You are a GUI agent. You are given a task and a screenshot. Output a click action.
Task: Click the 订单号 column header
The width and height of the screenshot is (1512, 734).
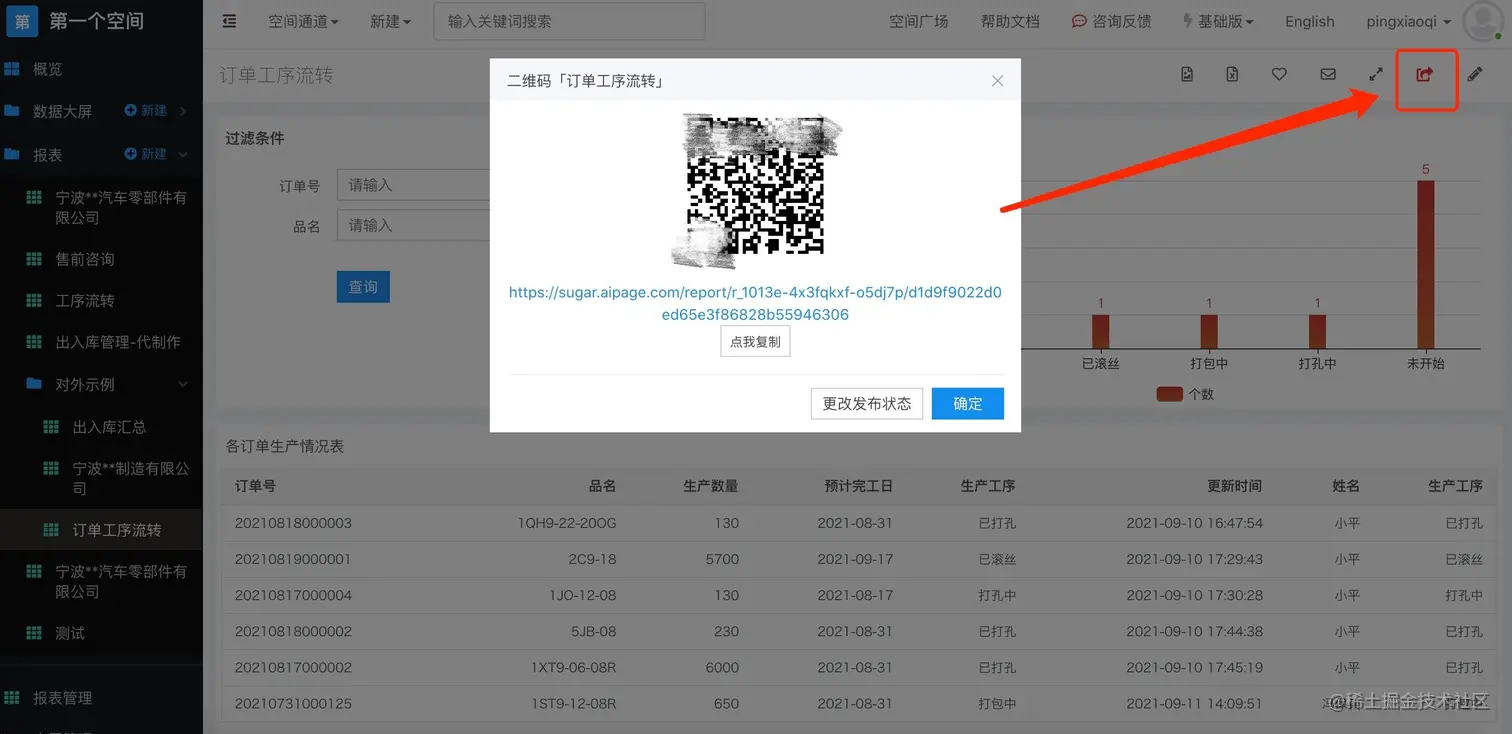[x=255, y=486]
